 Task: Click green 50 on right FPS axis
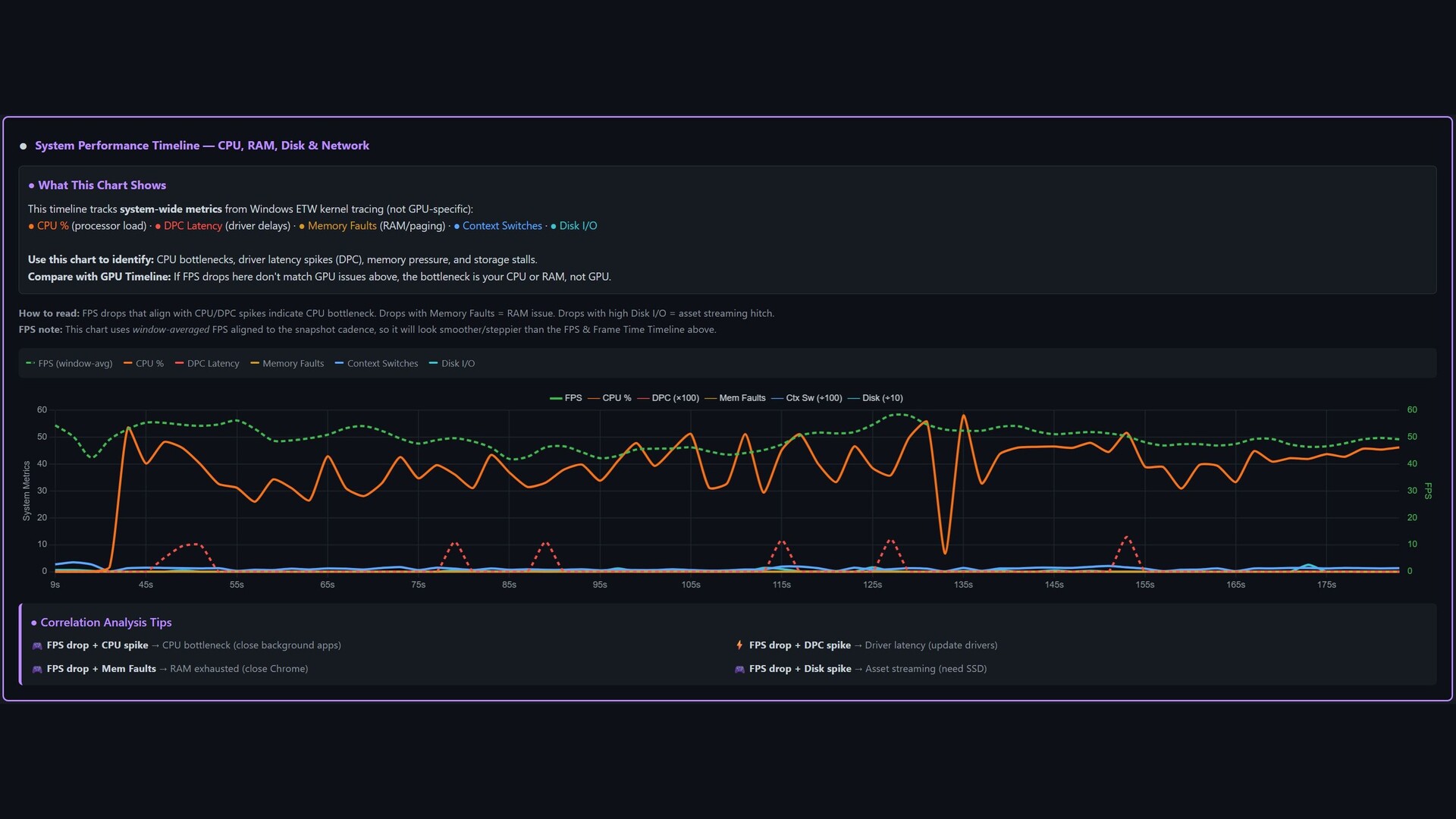(x=1412, y=437)
